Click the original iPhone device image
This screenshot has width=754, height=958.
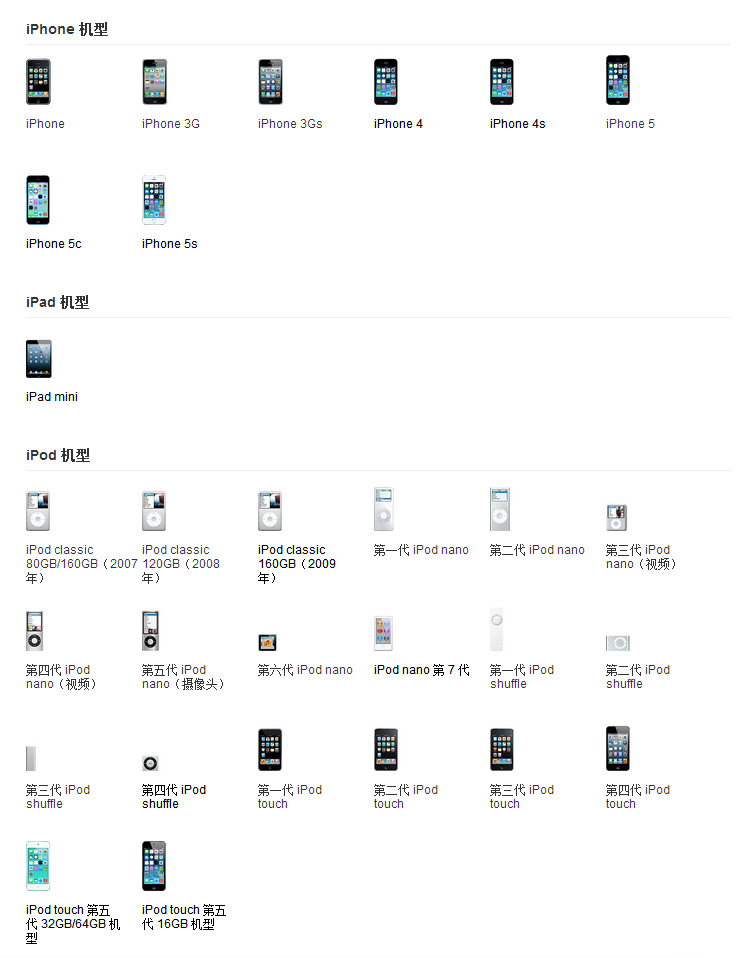tap(38, 82)
